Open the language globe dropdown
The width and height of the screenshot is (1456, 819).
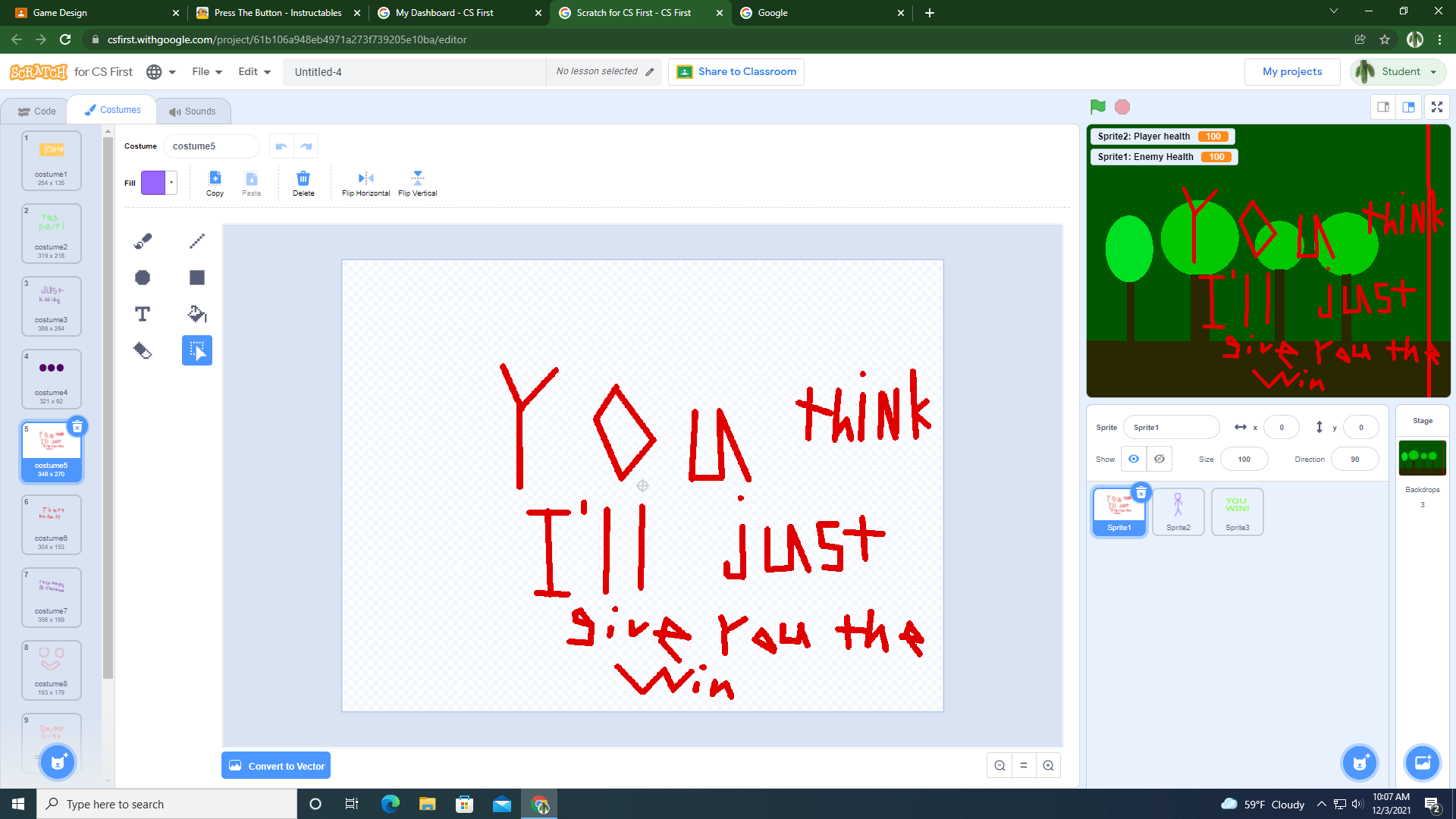(x=160, y=71)
